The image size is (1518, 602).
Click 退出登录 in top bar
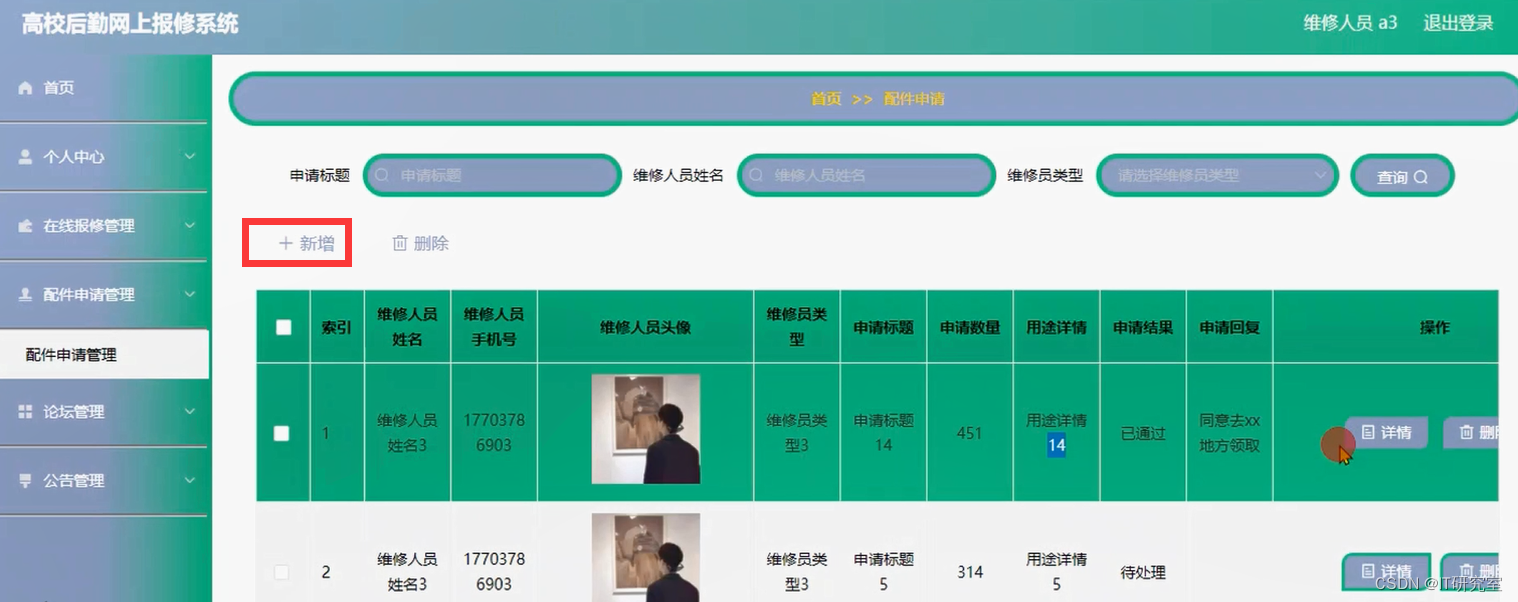(1457, 22)
